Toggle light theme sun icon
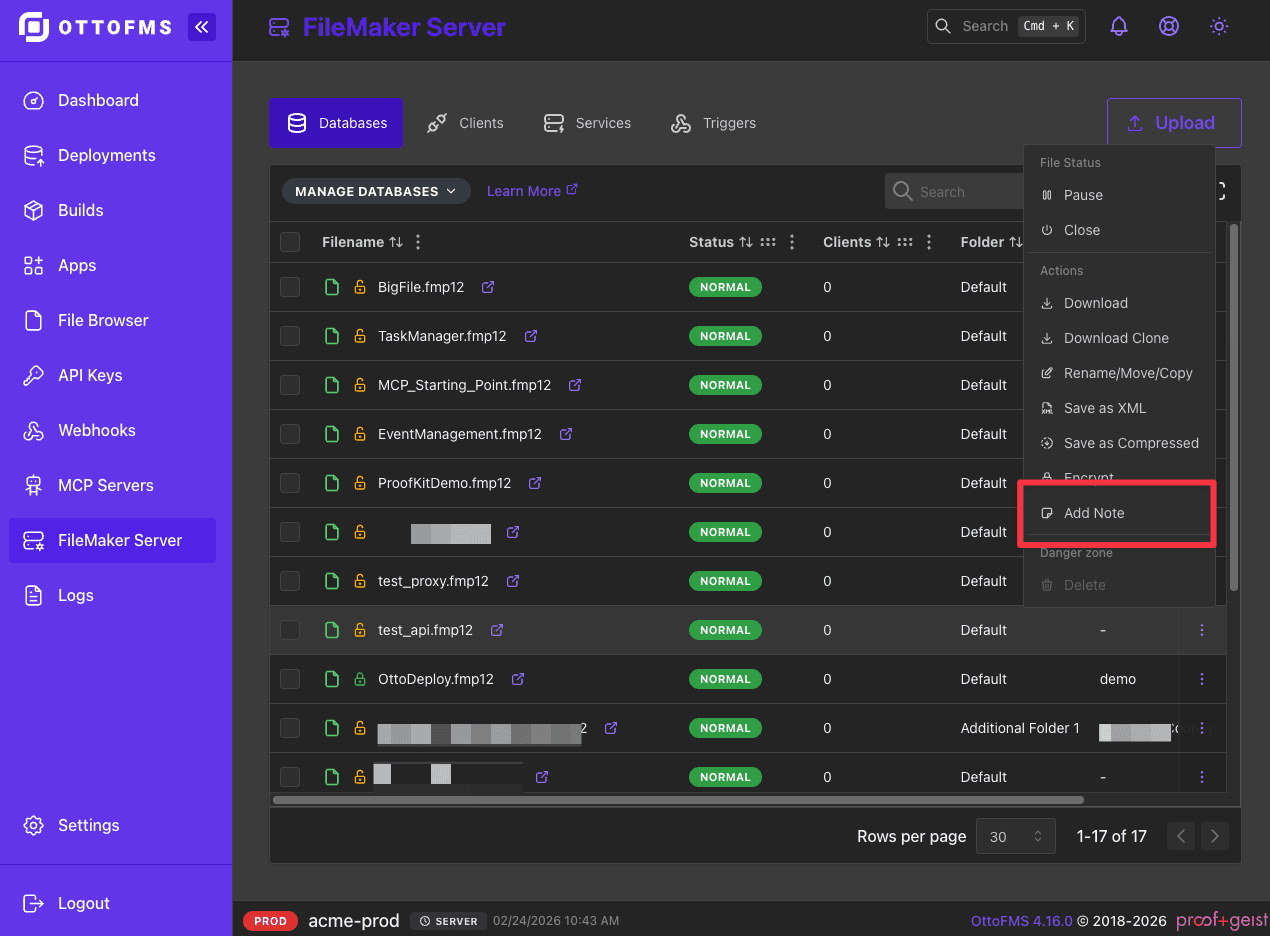 (x=1218, y=27)
